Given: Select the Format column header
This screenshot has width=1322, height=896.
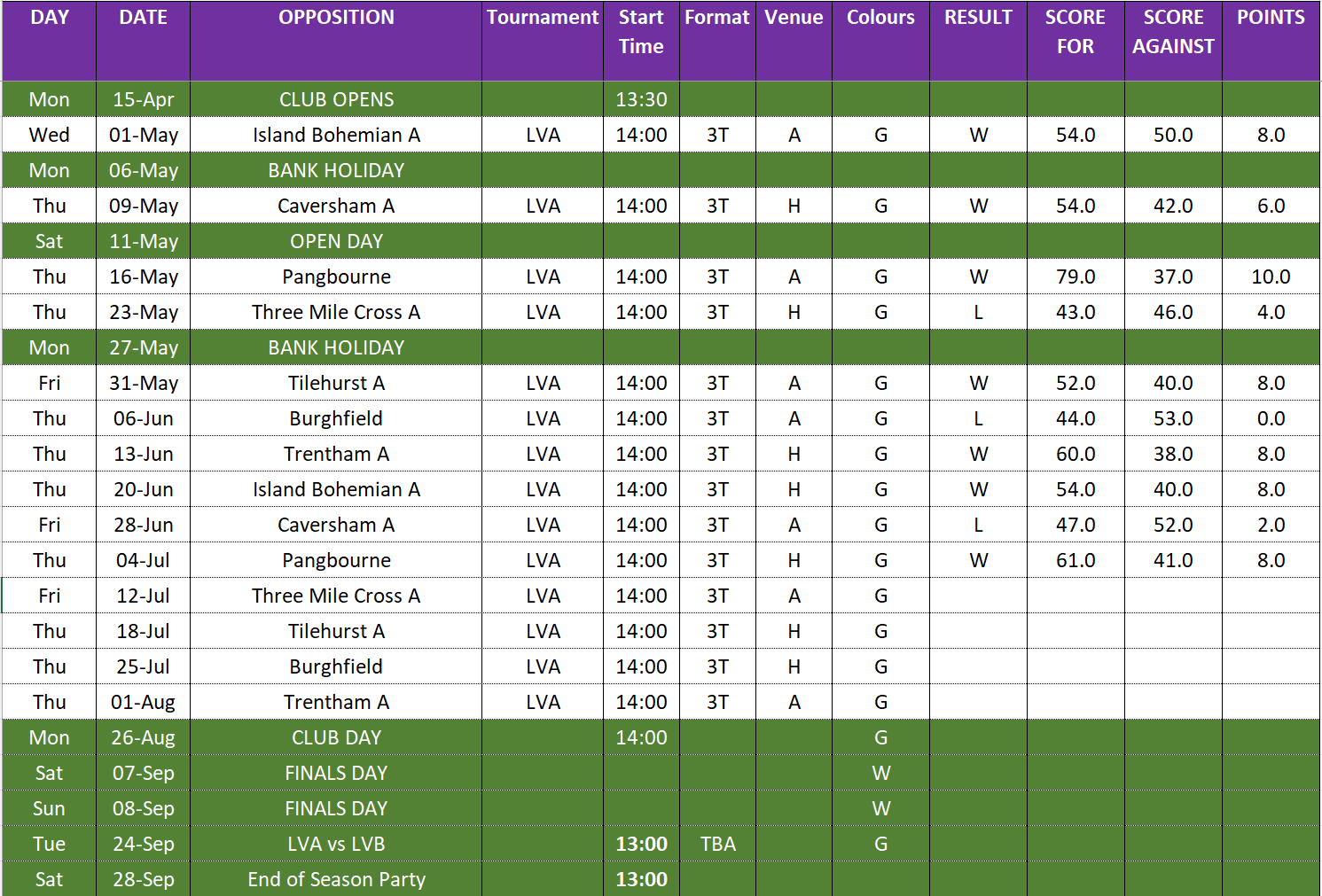Looking at the screenshot, I should pos(717,41).
